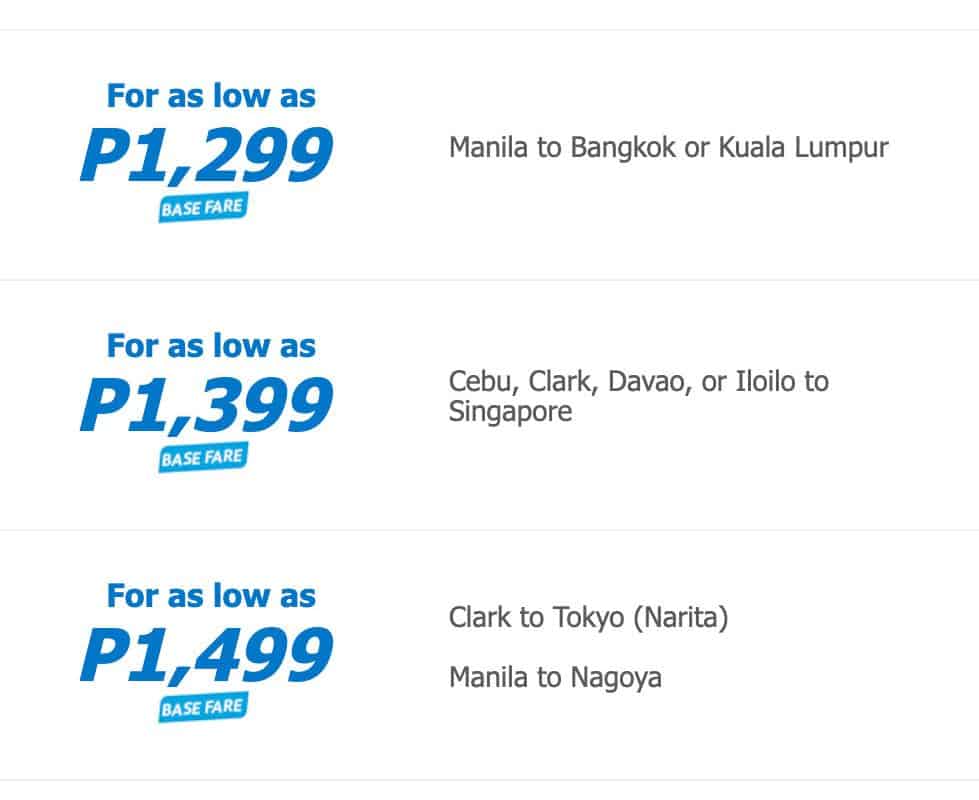The image size is (979, 800).
Task: Click "(Narita)" in the Tokyo route
Action: [x=681, y=617]
